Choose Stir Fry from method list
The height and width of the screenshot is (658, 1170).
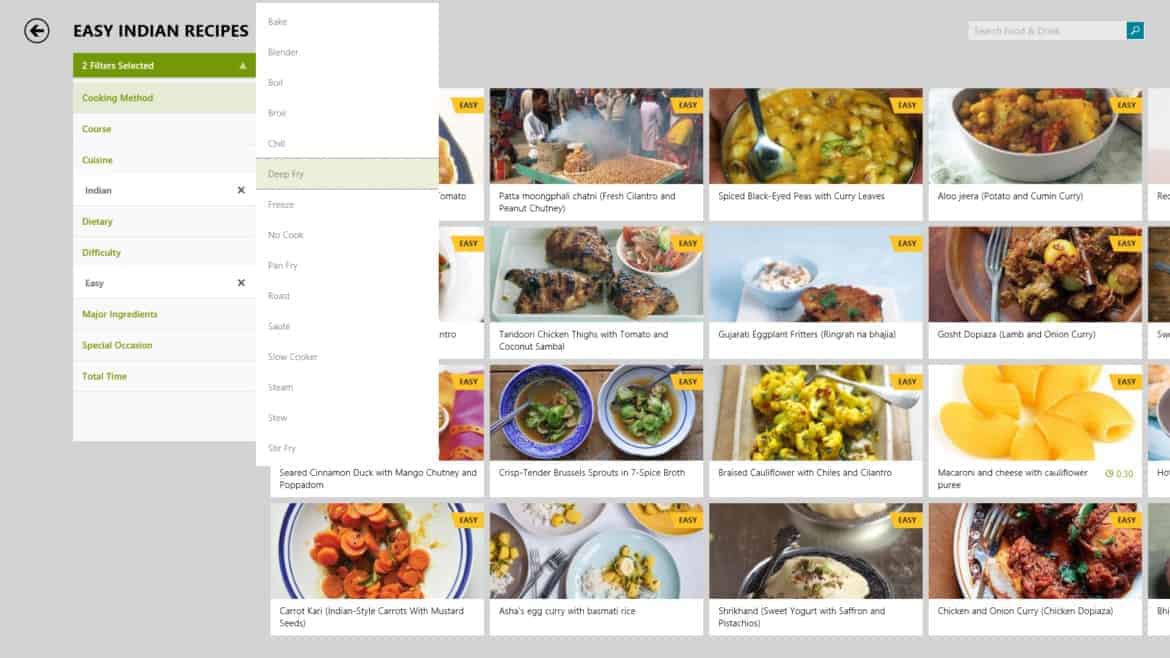point(347,448)
